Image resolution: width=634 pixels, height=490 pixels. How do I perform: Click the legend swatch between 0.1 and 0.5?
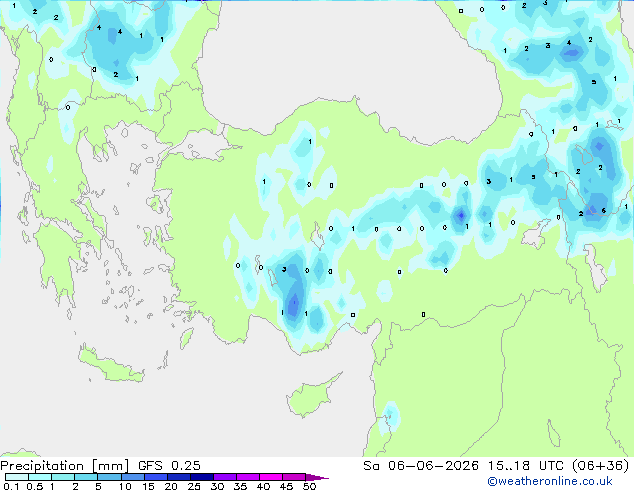click(x=17, y=477)
